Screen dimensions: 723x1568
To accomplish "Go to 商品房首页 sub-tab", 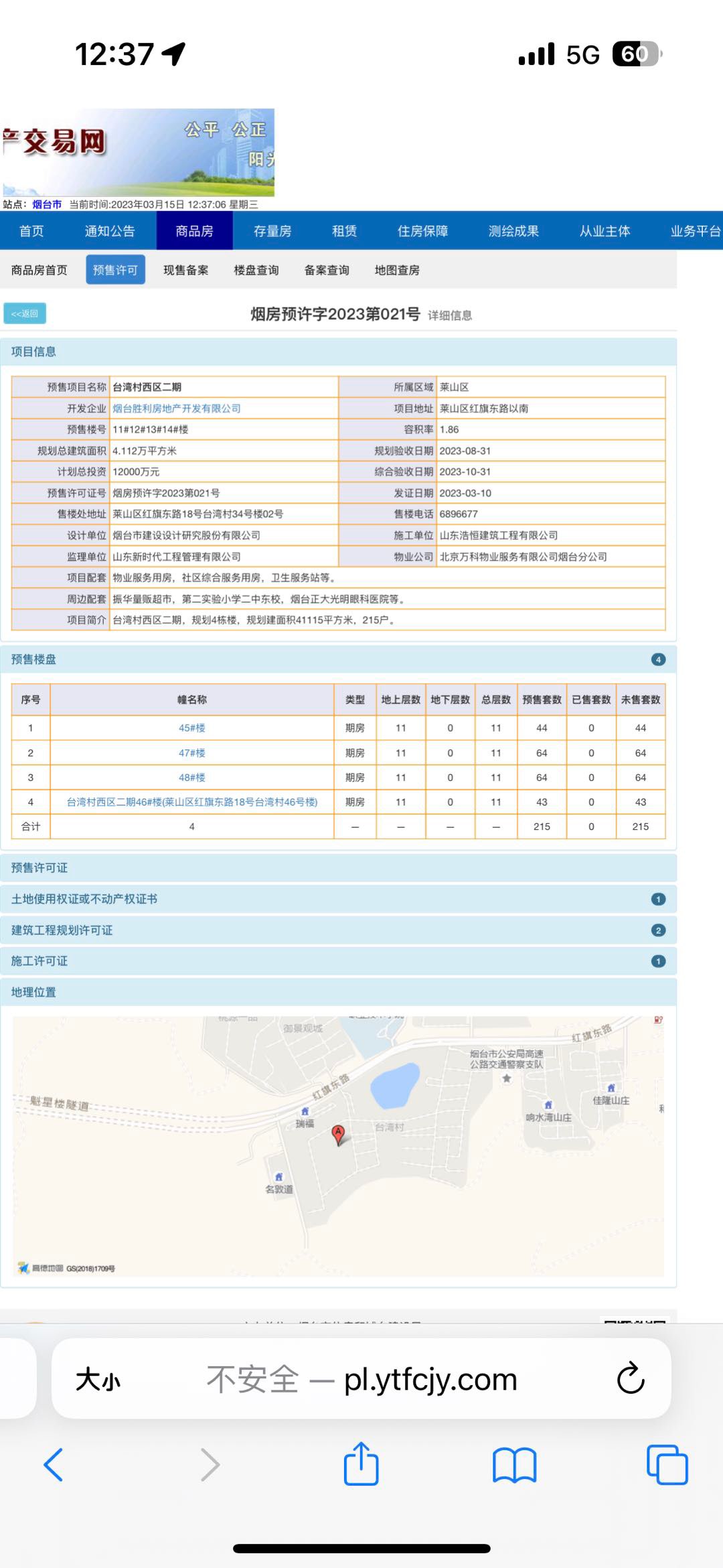I will (39, 270).
